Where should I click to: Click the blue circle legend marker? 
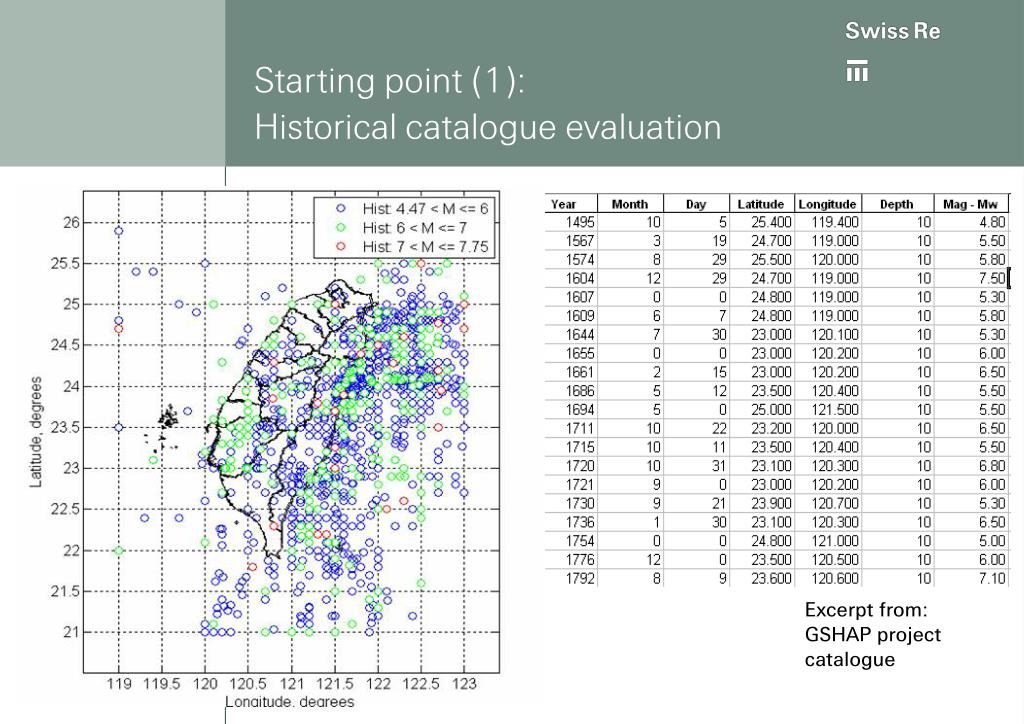(340, 209)
